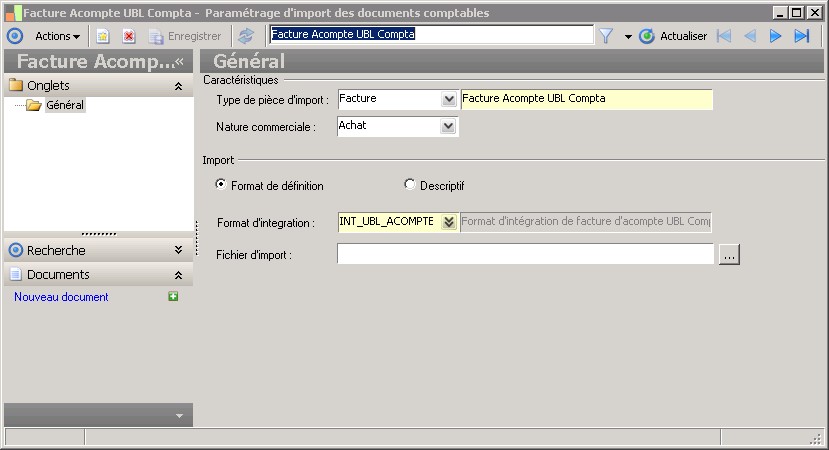The width and height of the screenshot is (829, 450).
Task: Go to the next record
Action: [776, 36]
